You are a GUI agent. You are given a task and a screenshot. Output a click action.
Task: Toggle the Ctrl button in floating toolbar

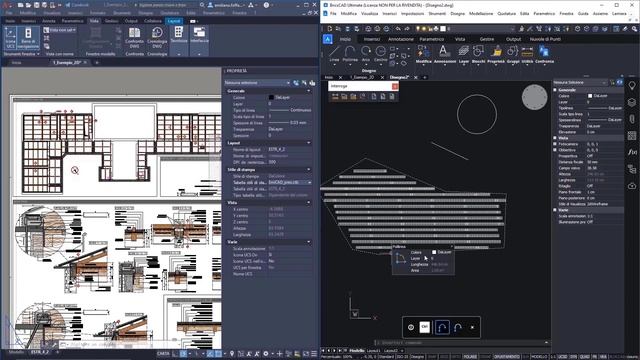click(x=424, y=327)
